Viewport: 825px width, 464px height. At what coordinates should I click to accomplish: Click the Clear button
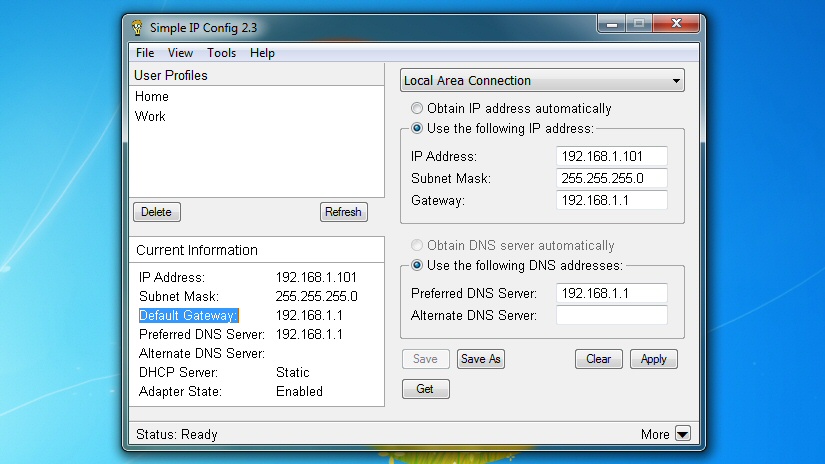[x=599, y=359]
